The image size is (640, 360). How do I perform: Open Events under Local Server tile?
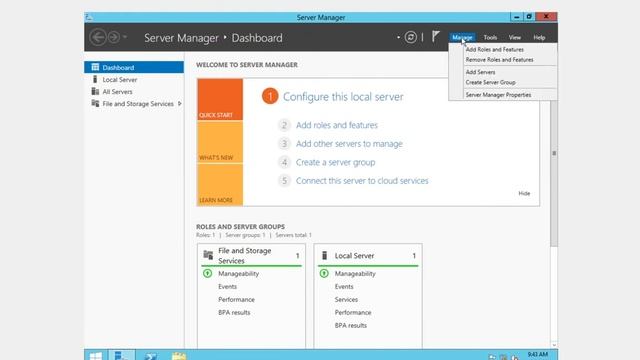344,287
